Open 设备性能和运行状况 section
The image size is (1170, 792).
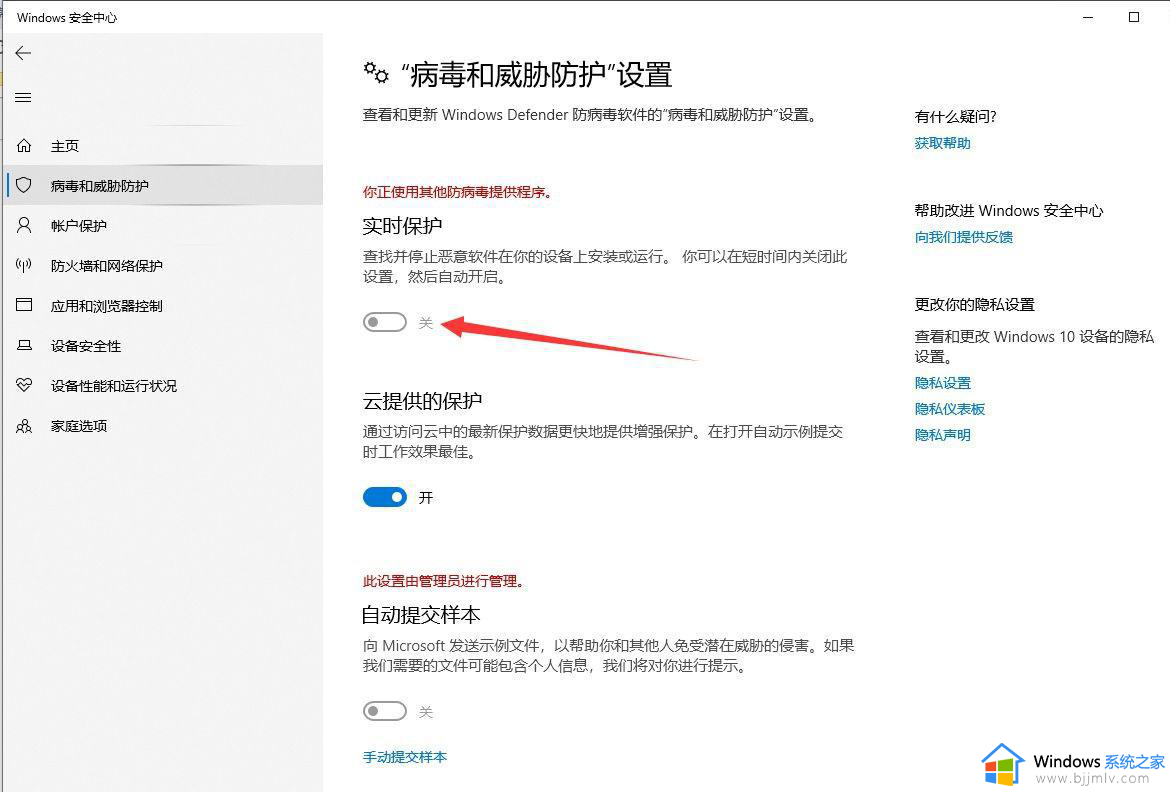click(163, 386)
